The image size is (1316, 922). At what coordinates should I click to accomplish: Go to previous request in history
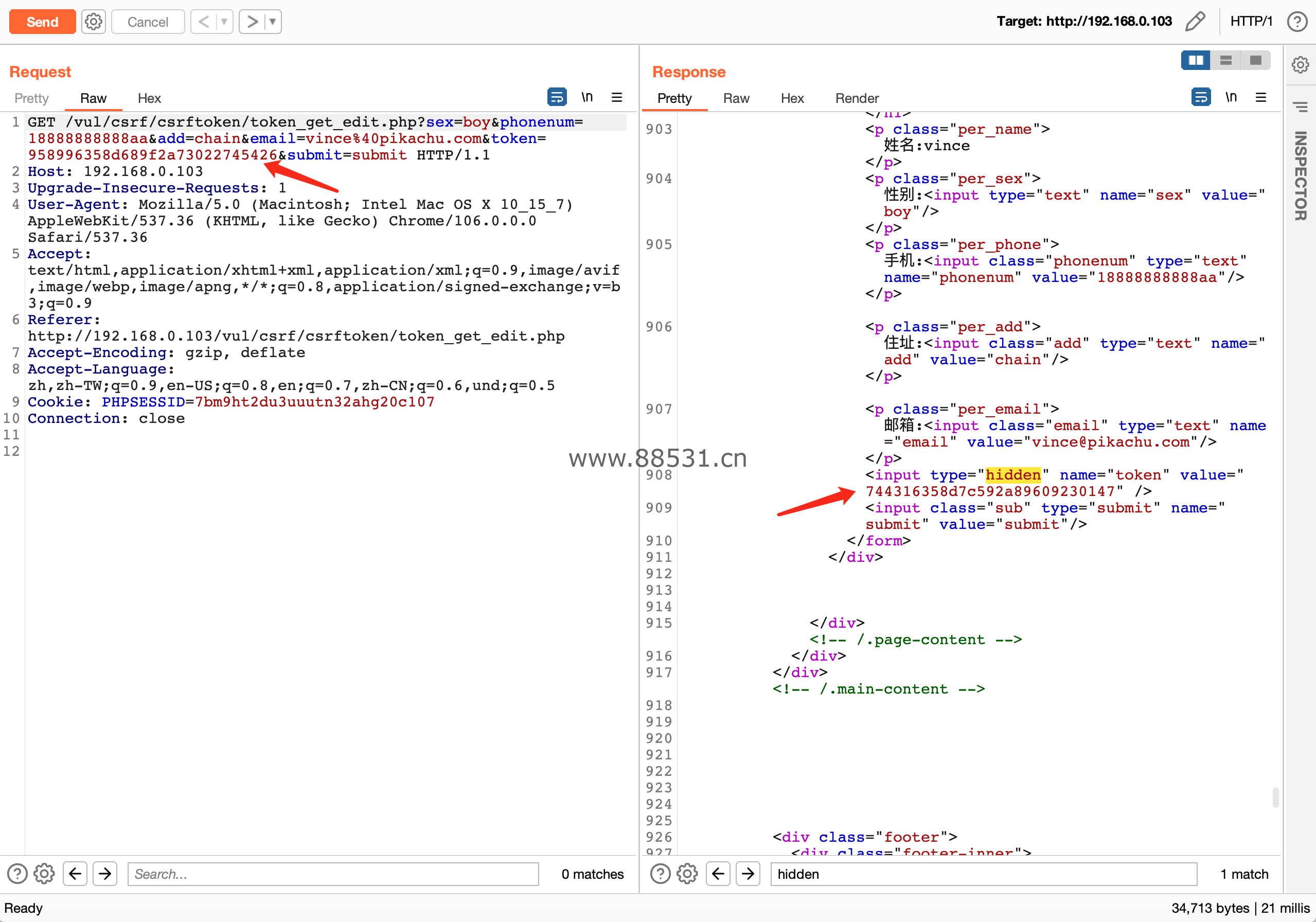point(204,22)
